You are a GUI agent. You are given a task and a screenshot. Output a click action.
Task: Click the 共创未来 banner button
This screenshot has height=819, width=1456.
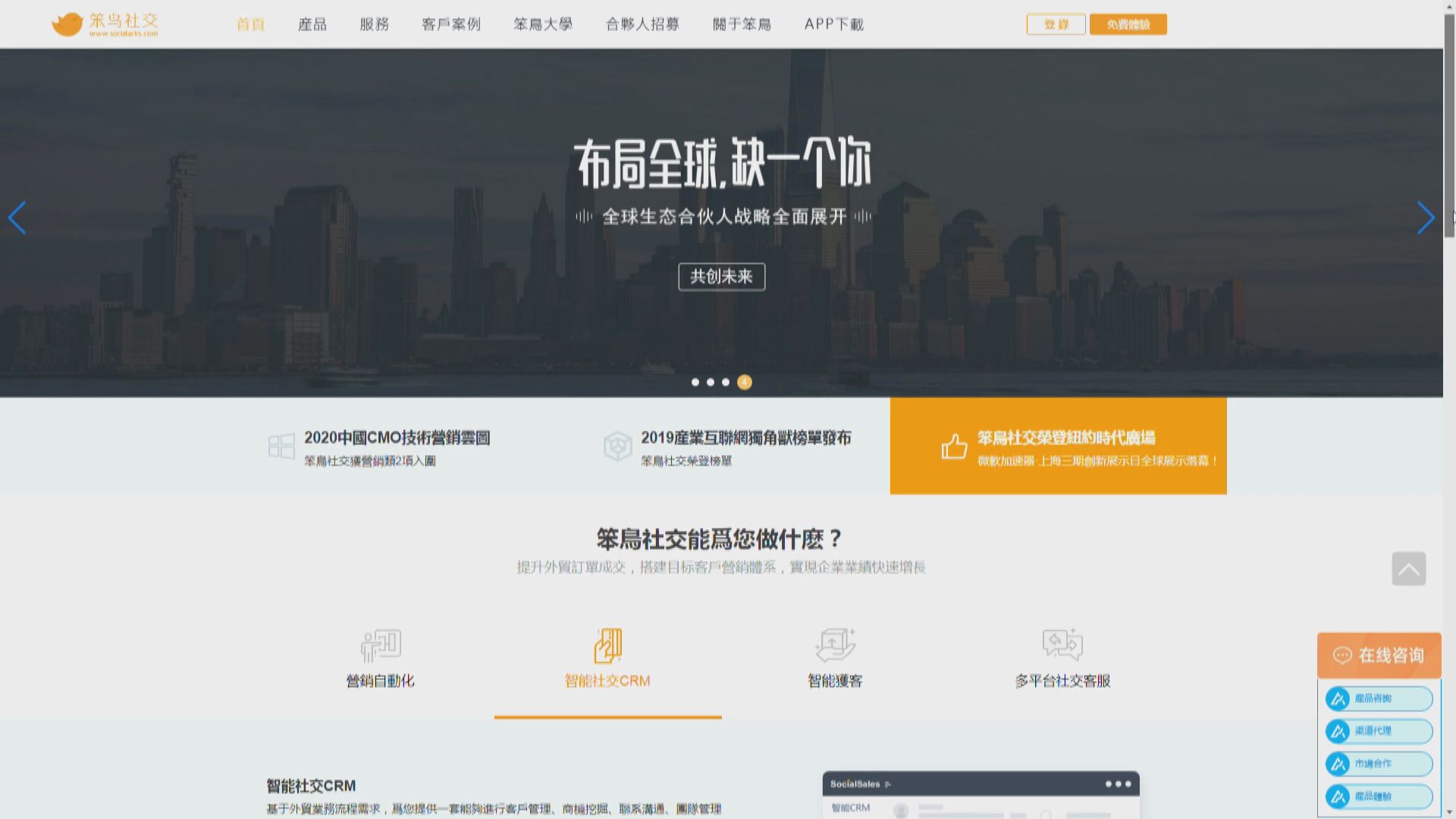720,277
